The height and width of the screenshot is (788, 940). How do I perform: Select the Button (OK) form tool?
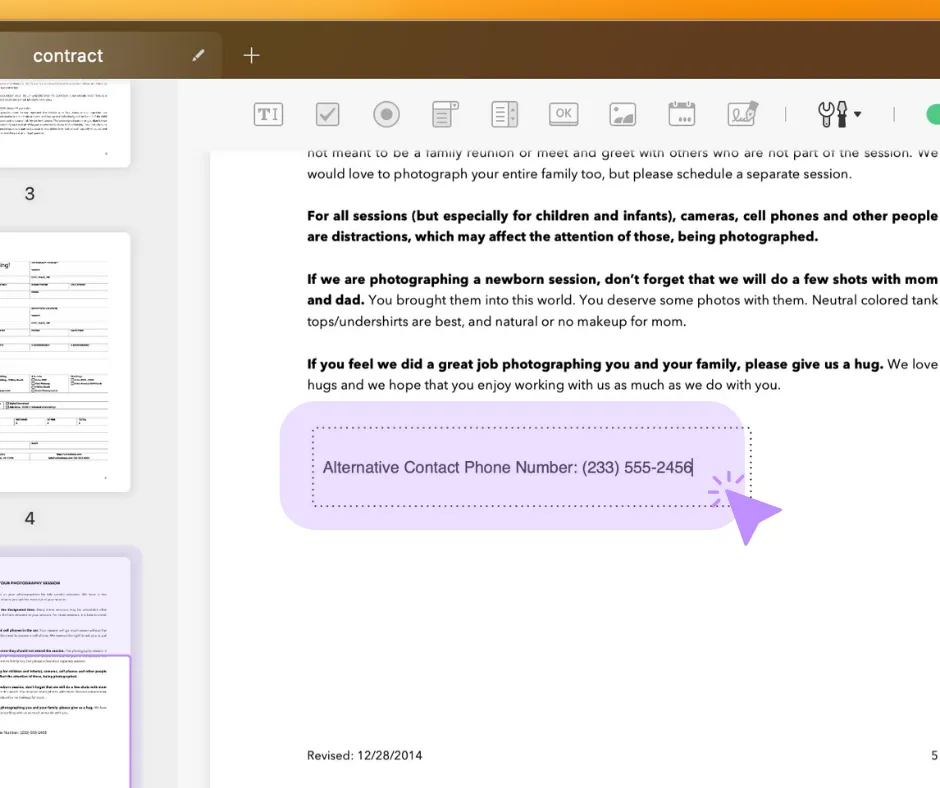[563, 114]
